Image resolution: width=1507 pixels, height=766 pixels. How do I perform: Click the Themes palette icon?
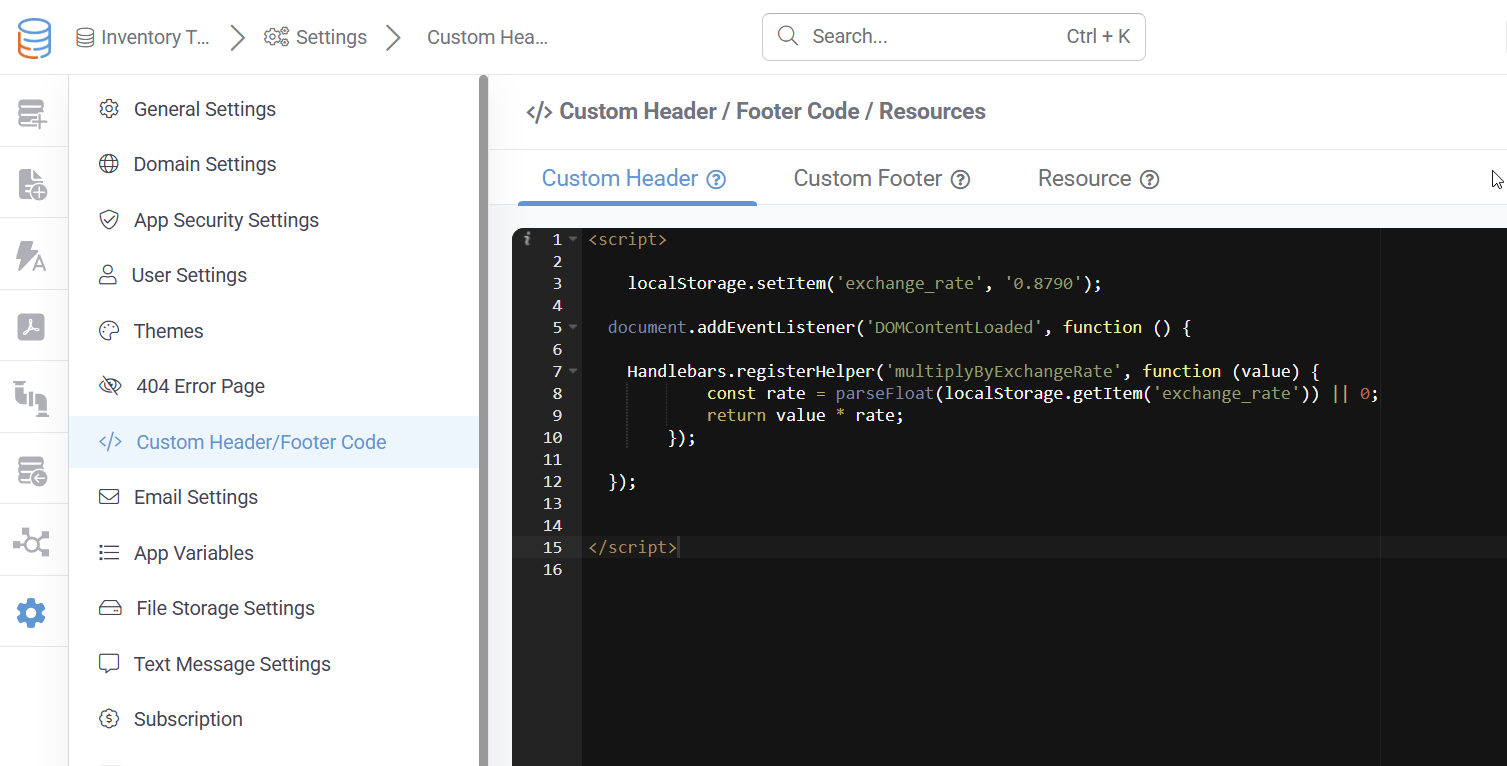click(109, 331)
